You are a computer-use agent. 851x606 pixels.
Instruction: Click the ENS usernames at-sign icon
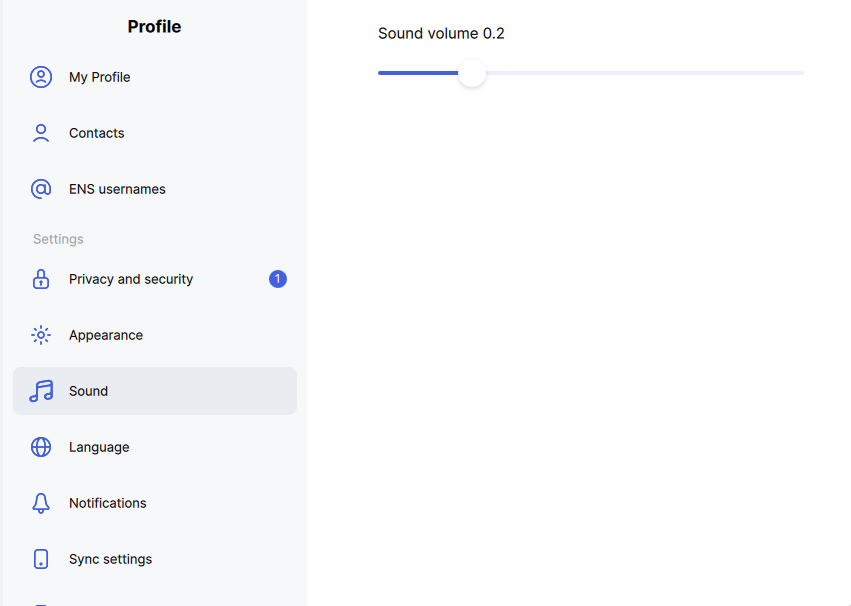(41, 189)
